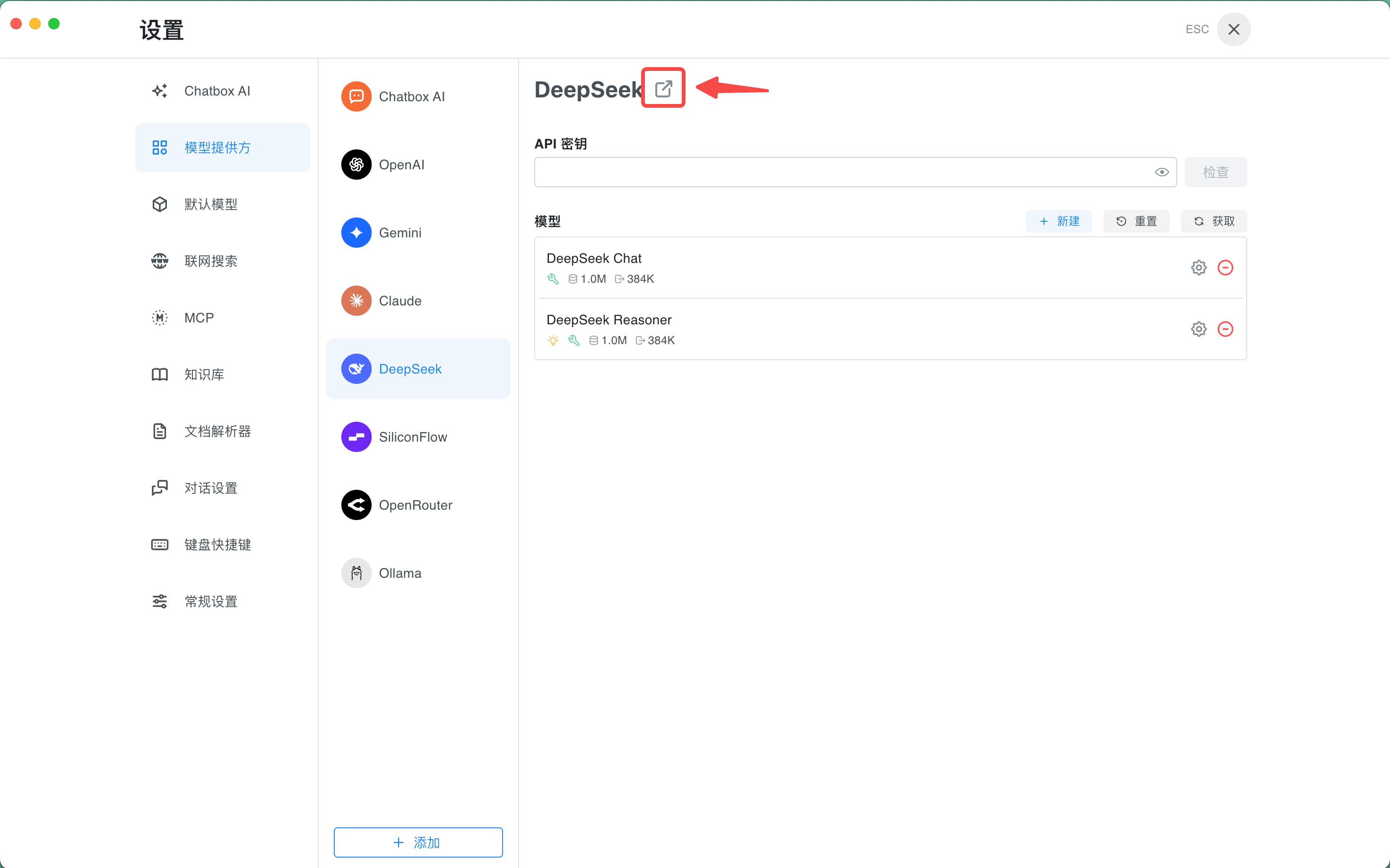Click the Chatbox AI sparkle icon
The image size is (1390, 868).
click(160, 91)
